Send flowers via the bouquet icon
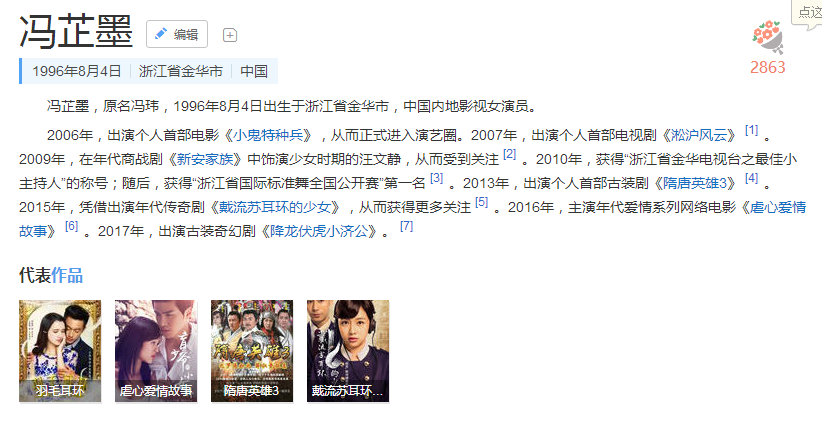The image size is (822, 423). (x=767, y=38)
